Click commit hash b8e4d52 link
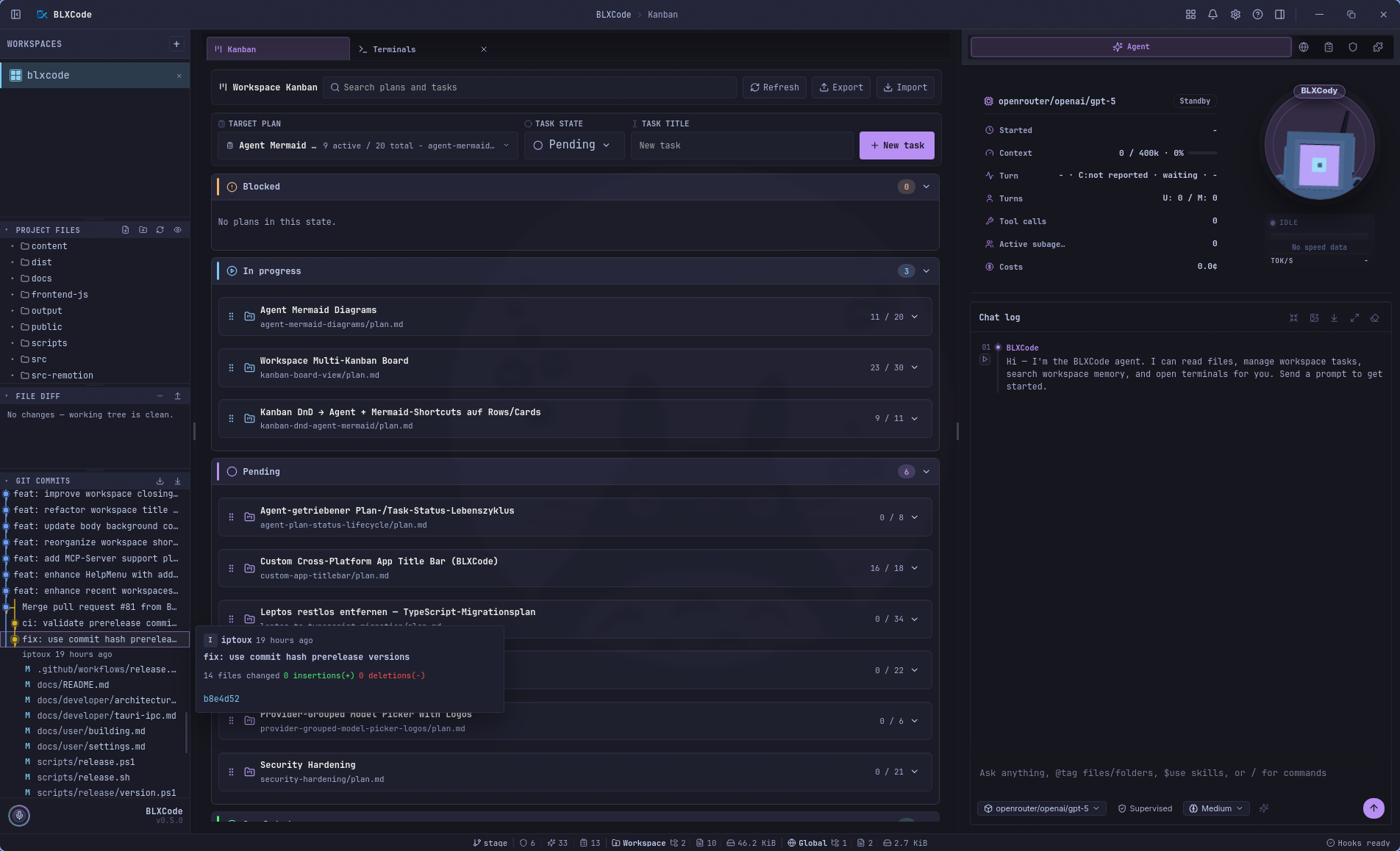The image size is (1400, 851). click(221, 699)
